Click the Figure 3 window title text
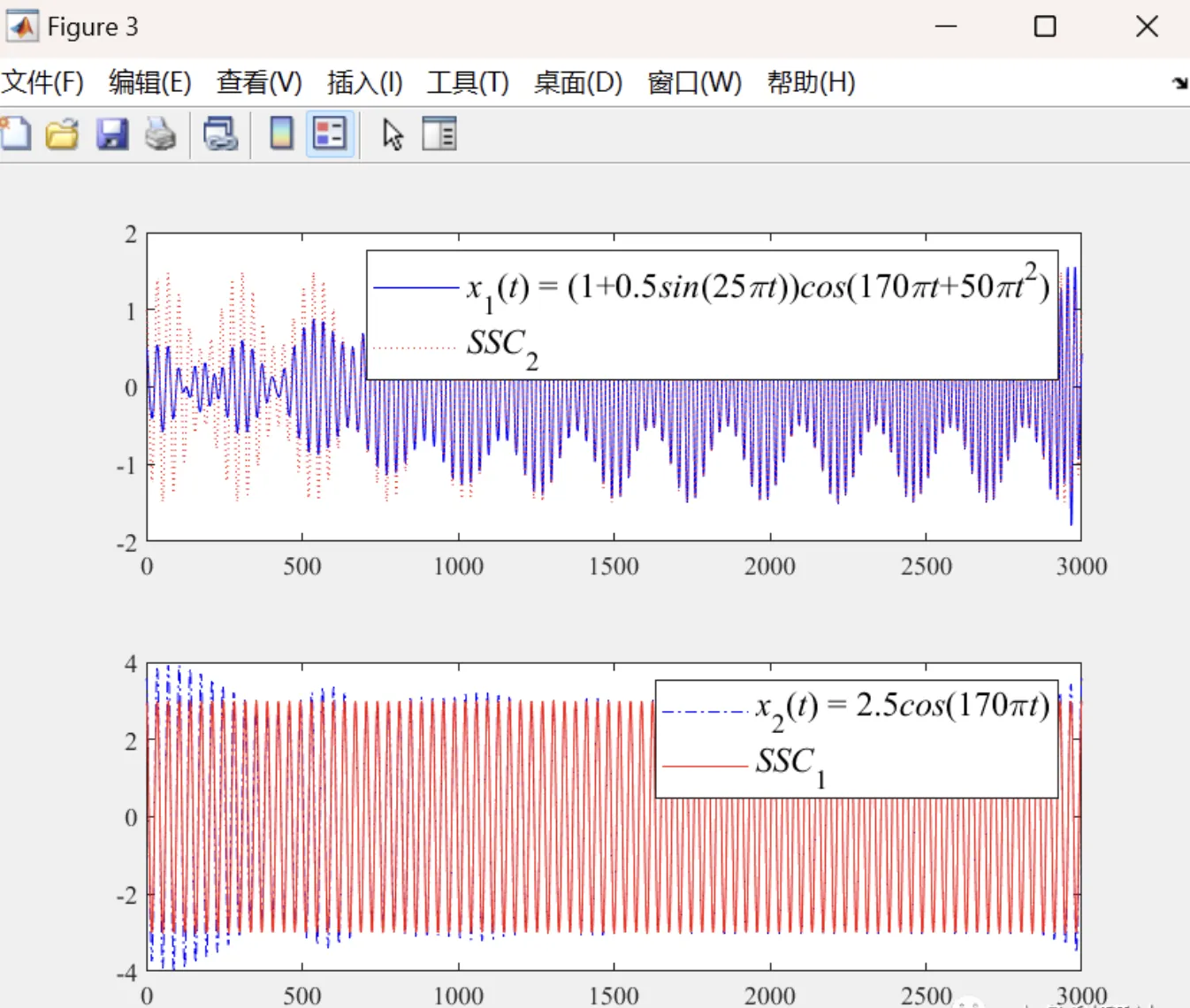This screenshot has height=1008, width=1190. pos(93,27)
